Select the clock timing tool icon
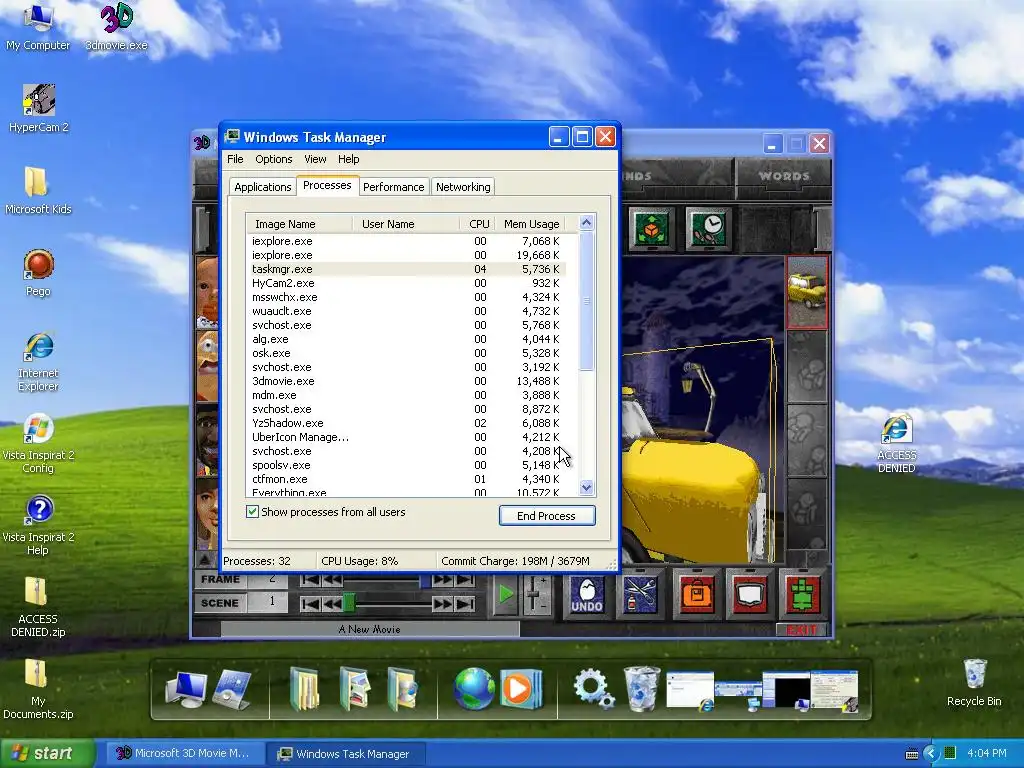This screenshot has height=768, width=1024. 708,229
